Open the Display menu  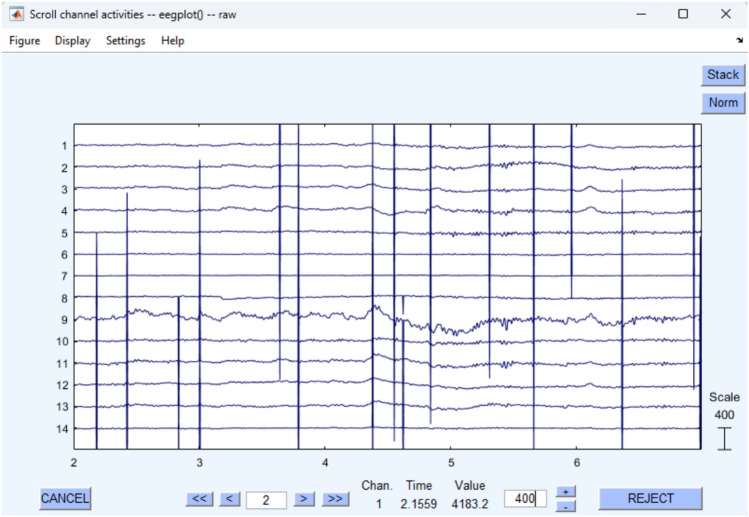point(73,41)
